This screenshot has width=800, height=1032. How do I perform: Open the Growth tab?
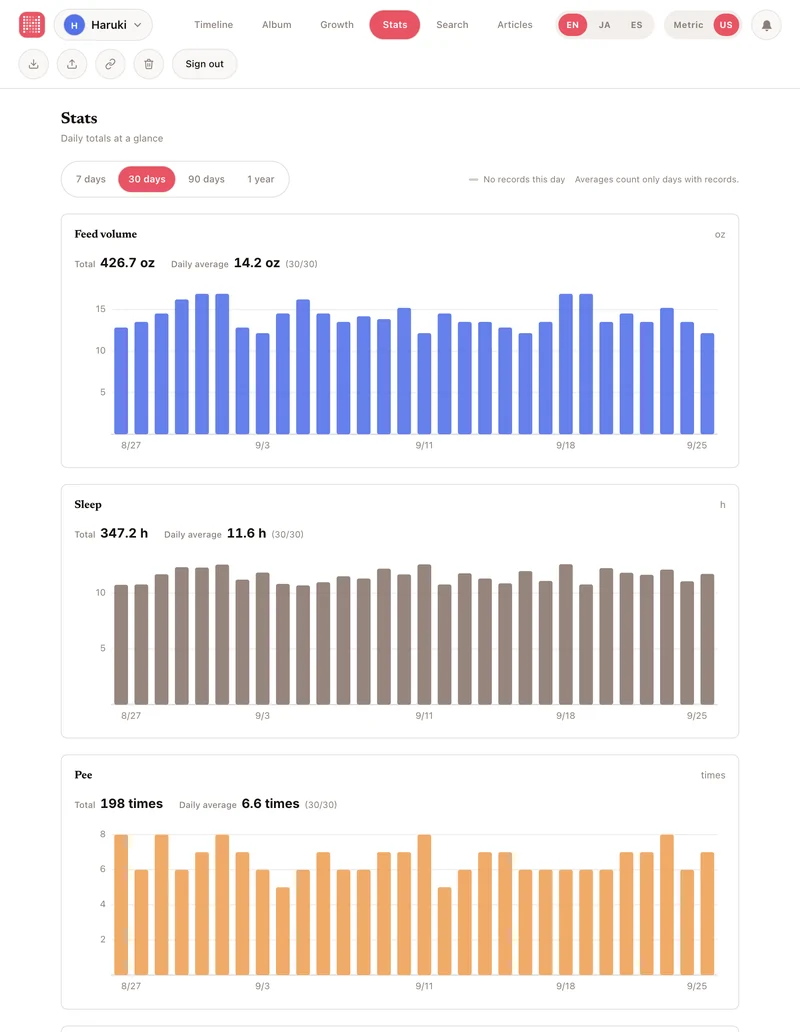pyautogui.click(x=337, y=25)
